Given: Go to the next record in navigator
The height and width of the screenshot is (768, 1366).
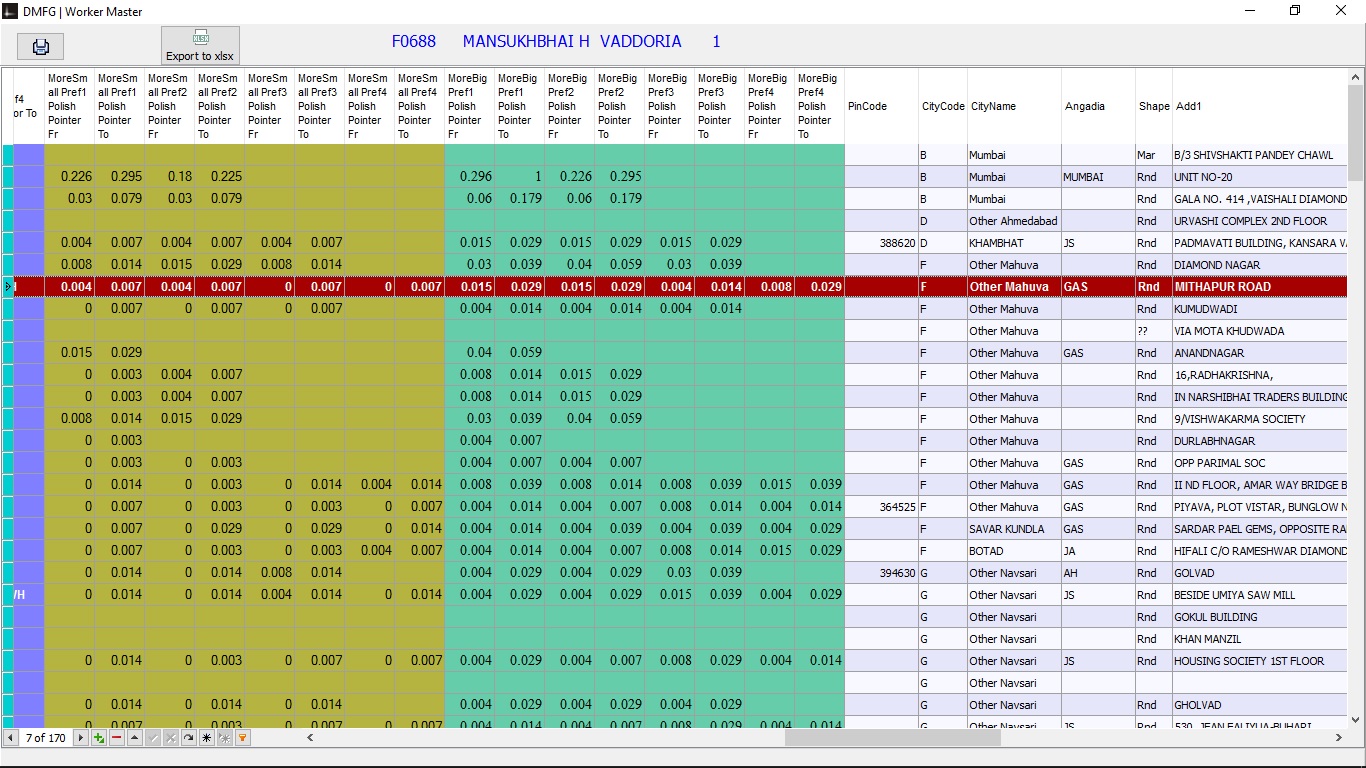Looking at the screenshot, I should 81,738.
